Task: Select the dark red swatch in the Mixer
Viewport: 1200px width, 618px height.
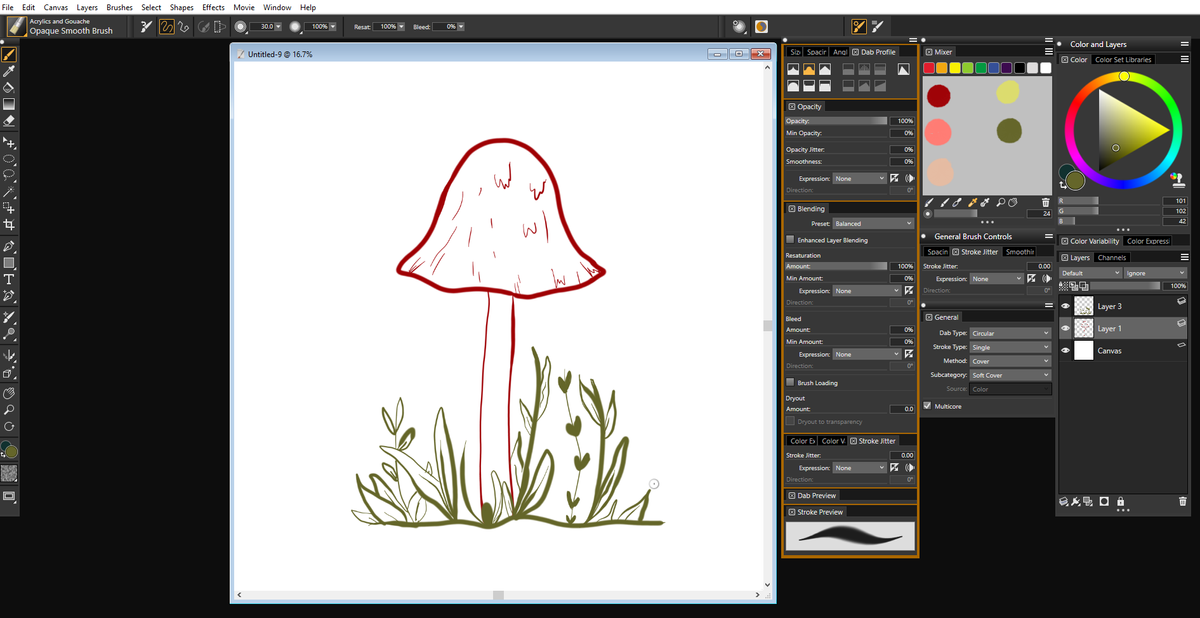Action: click(x=939, y=95)
